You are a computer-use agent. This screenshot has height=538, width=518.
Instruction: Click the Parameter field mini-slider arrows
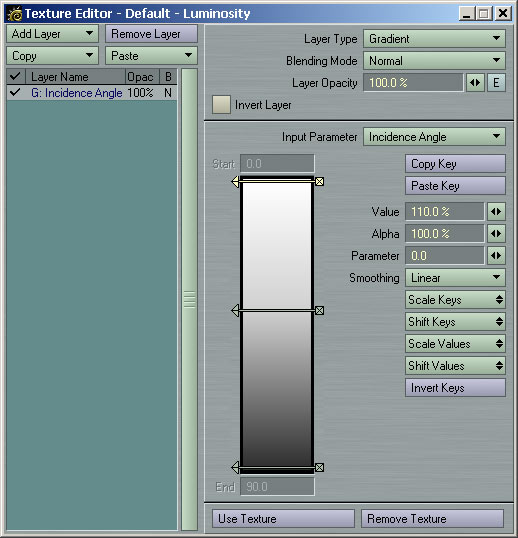click(x=496, y=256)
